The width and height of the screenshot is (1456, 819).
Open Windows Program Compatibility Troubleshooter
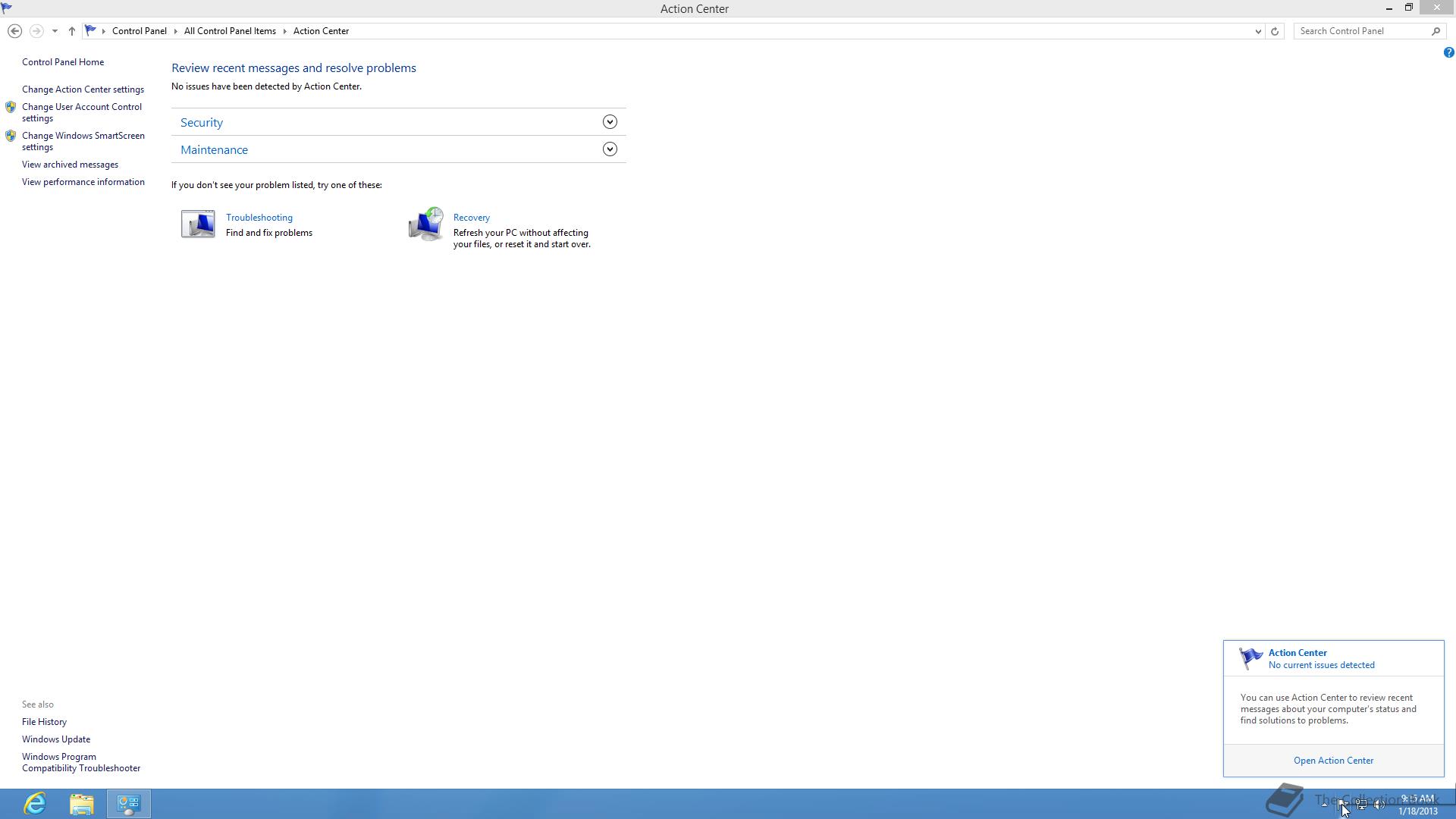coord(81,762)
